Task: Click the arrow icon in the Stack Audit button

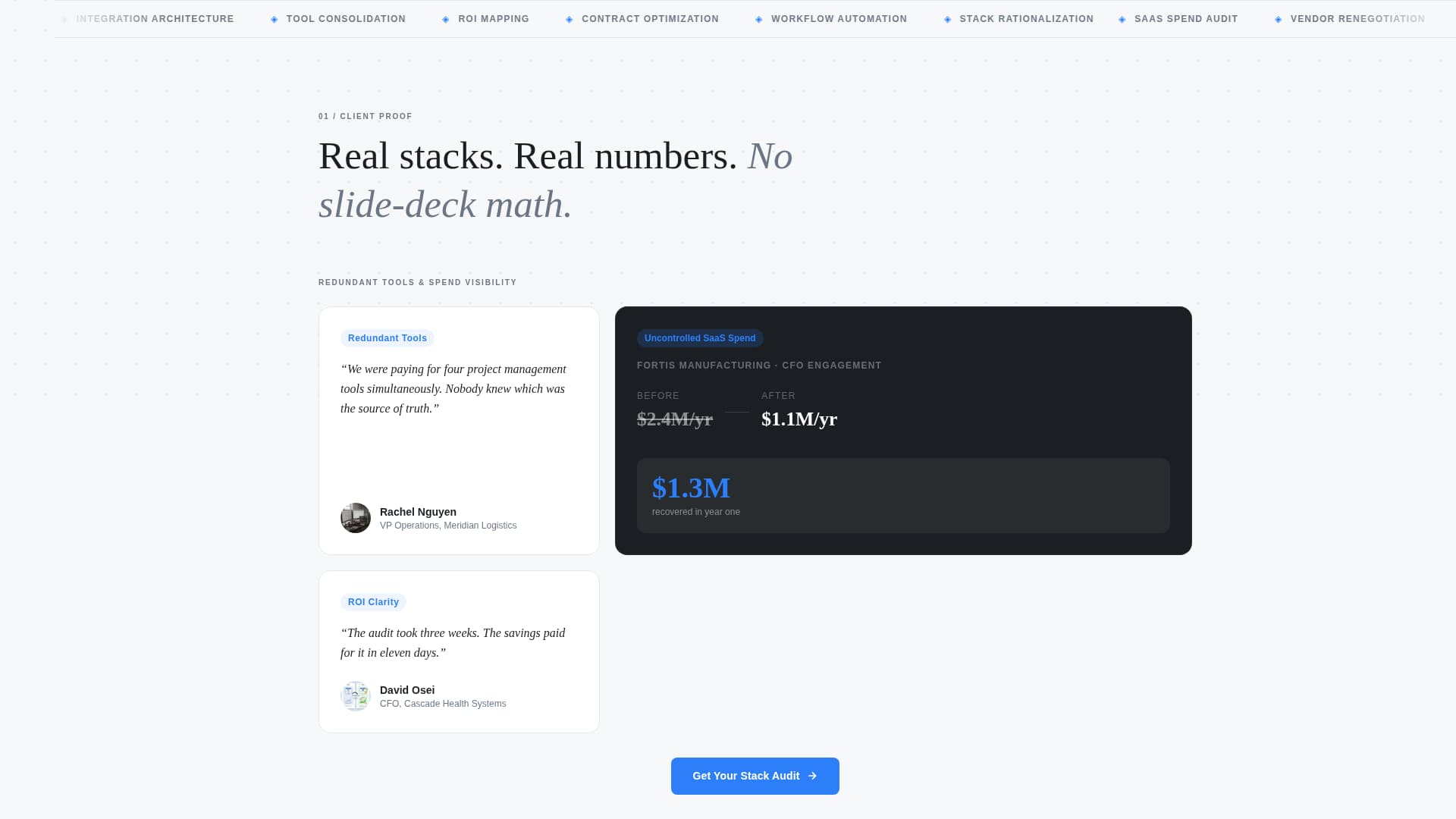Action: [813, 776]
